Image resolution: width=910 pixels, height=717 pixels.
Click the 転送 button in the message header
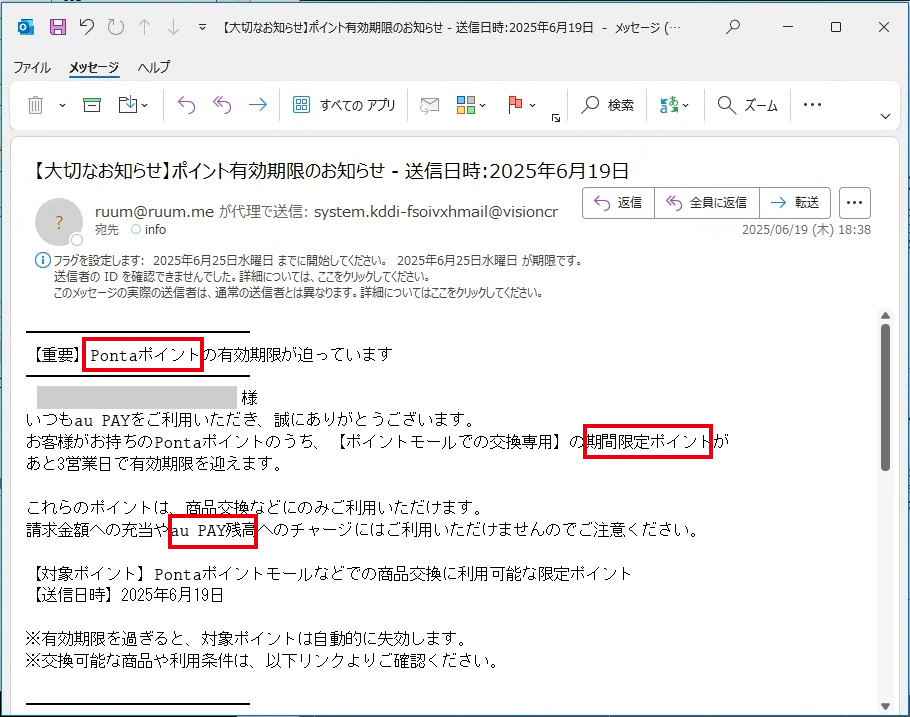(795, 203)
